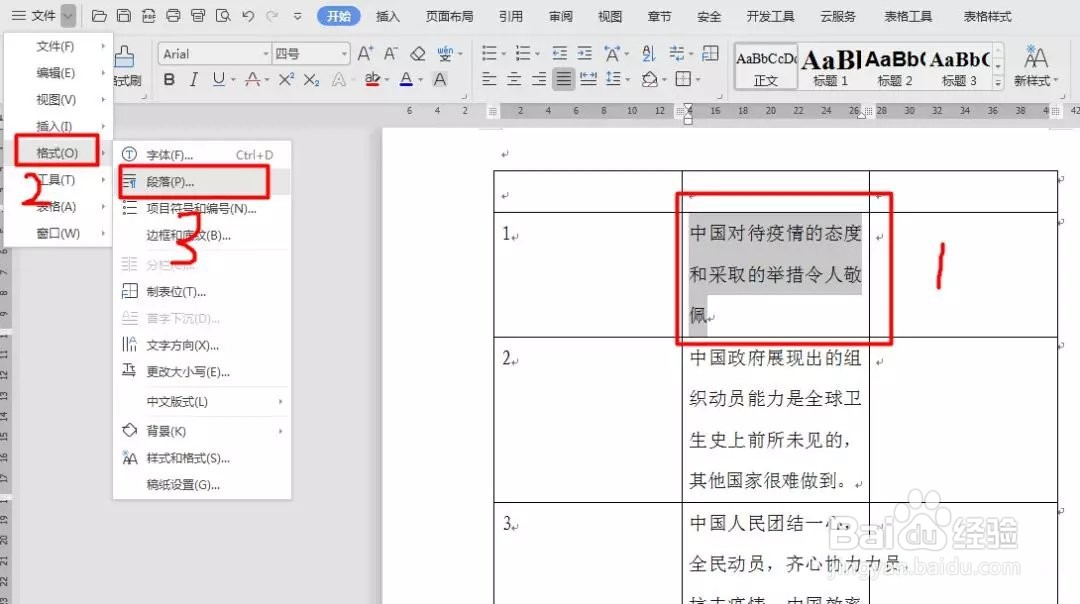Open the highlight color dropdown arrow

386,81
